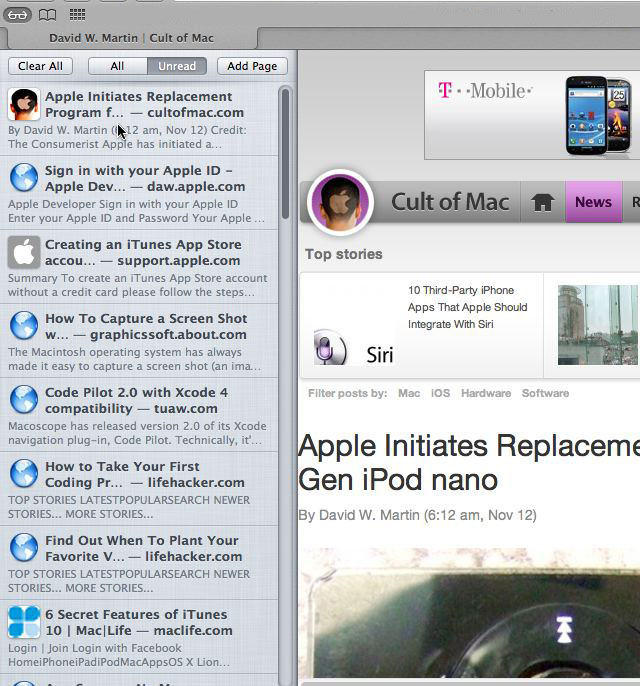Image resolution: width=640 pixels, height=686 pixels.
Task: Show Top Sites grid icon
Action: pos(77,14)
